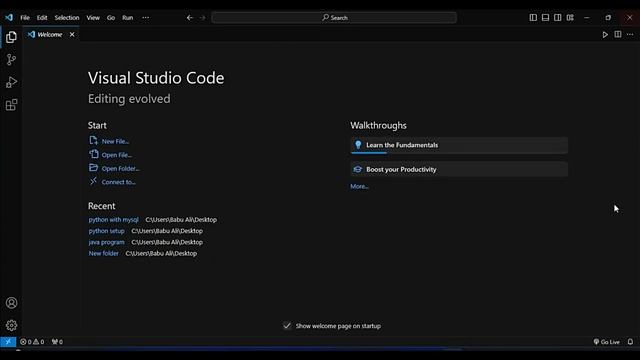
Task: Toggle bottom panel layout icon
Action: click(x=545, y=18)
